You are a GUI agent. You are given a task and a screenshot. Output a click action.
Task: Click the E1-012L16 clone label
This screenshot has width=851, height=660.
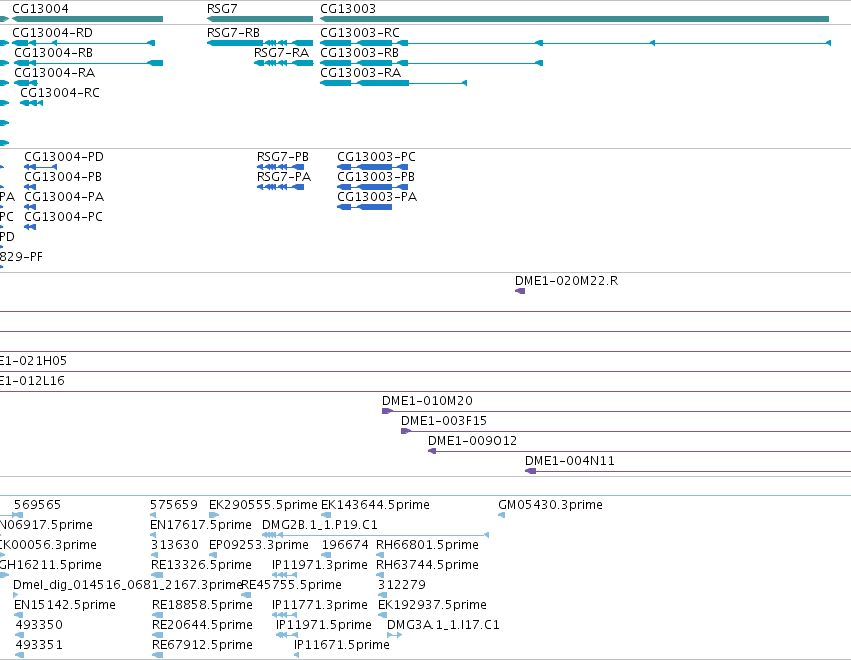tap(32, 381)
